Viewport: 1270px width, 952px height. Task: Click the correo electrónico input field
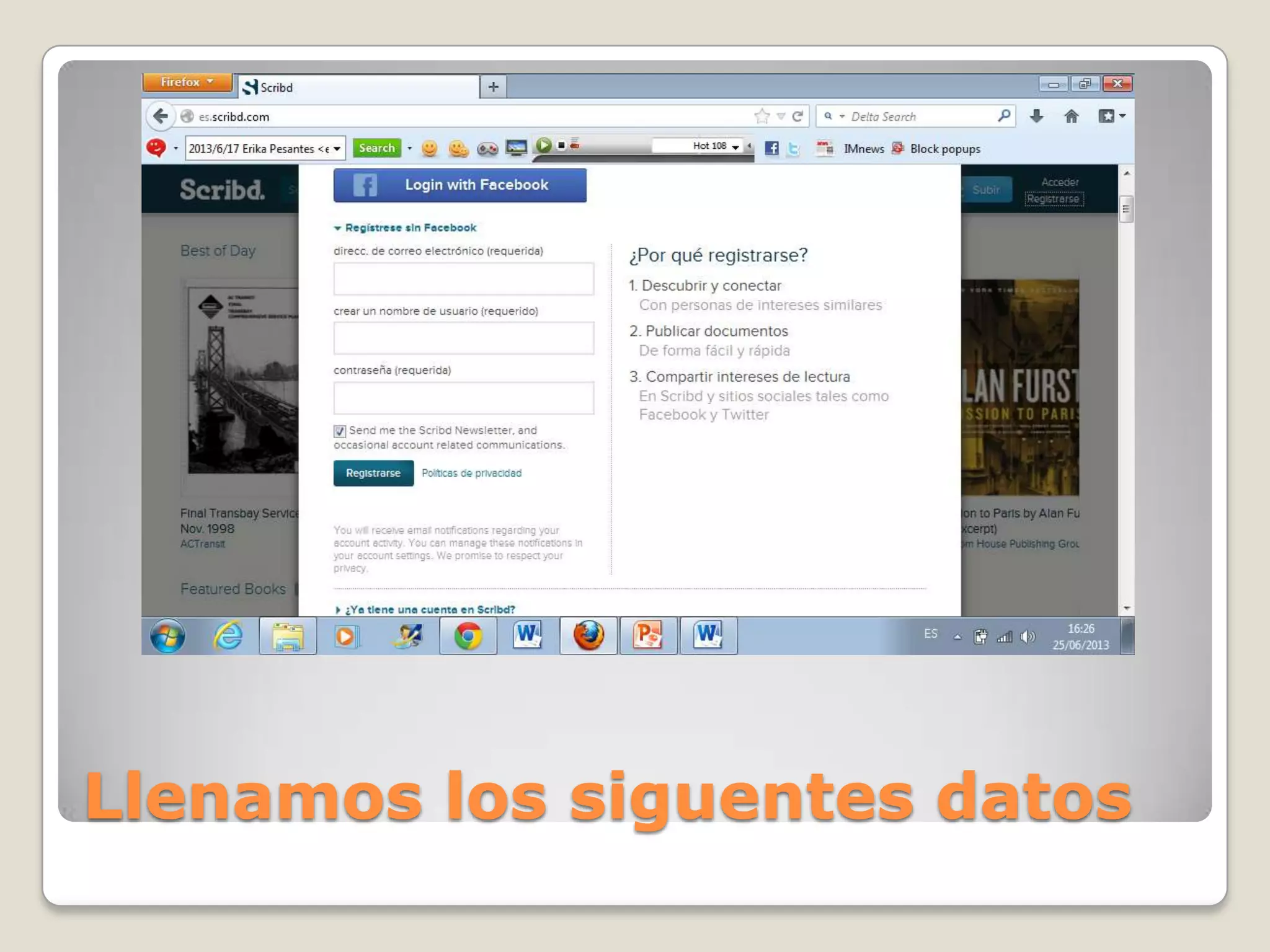click(464, 279)
